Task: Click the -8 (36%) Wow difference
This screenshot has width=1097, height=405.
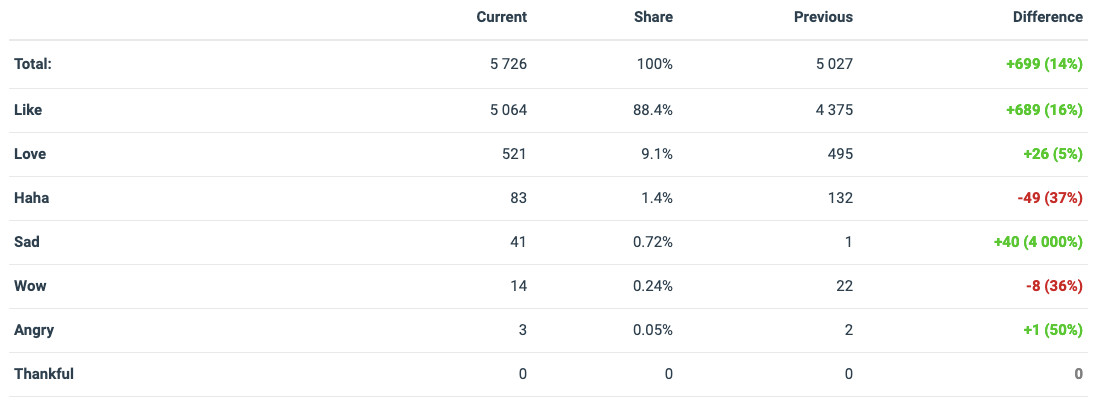Action: [1054, 286]
